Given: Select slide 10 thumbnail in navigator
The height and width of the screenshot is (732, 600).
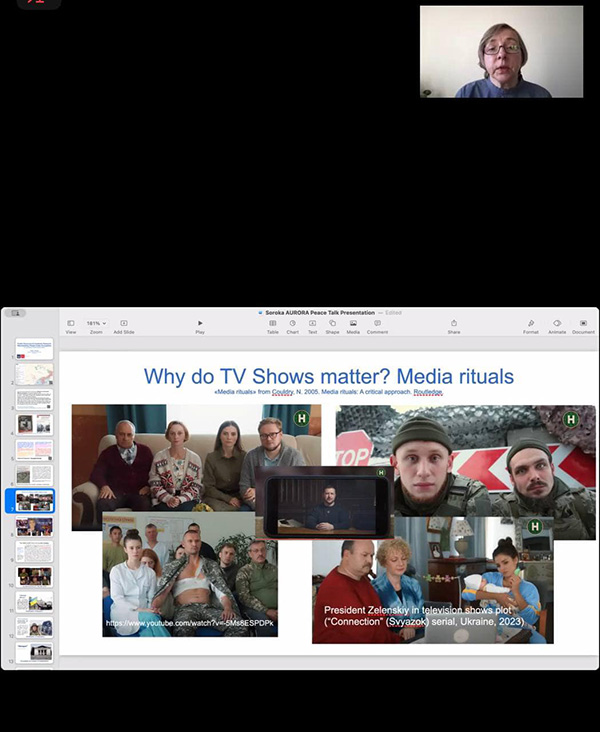Looking at the screenshot, I should point(35,577).
